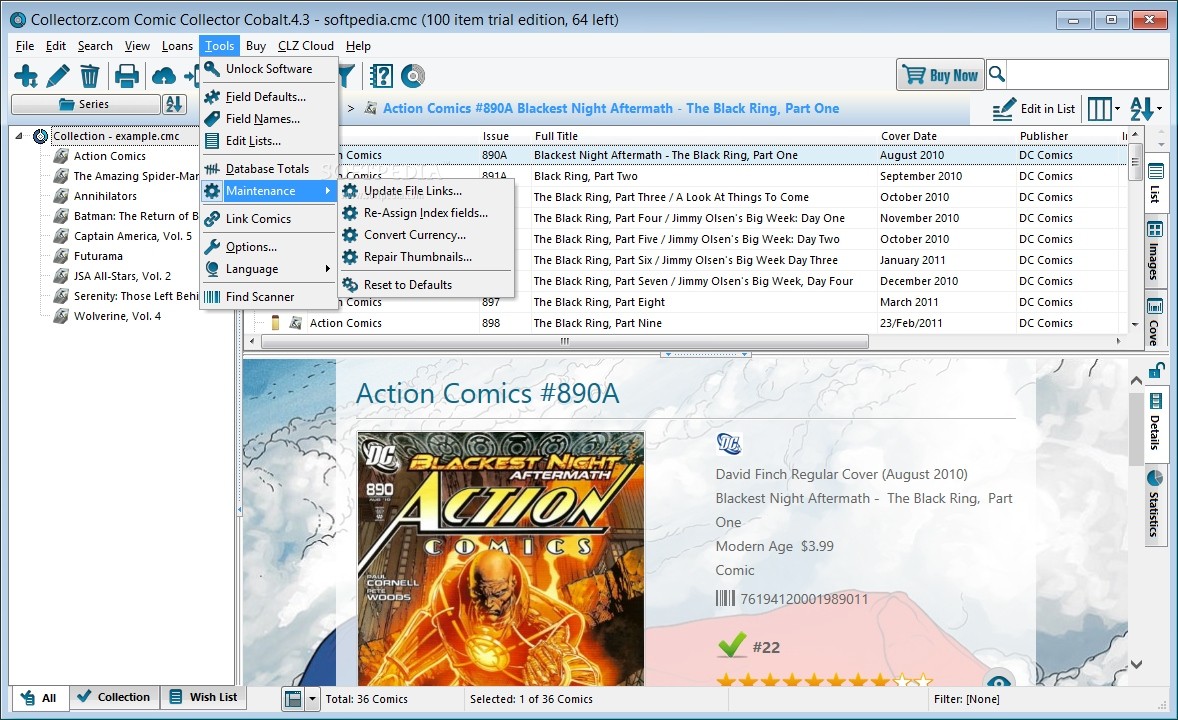Choose Find Scanner menu entry

pos(269,297)
